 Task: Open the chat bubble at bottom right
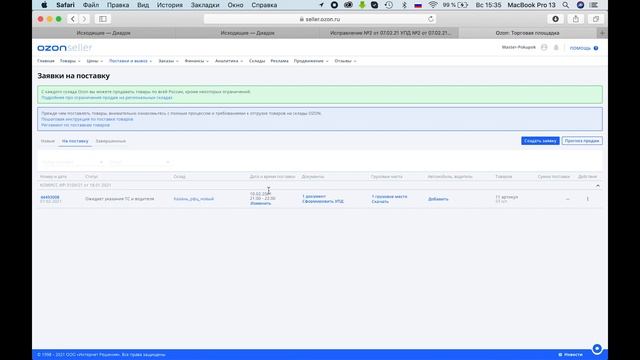[x=597, y=349]
